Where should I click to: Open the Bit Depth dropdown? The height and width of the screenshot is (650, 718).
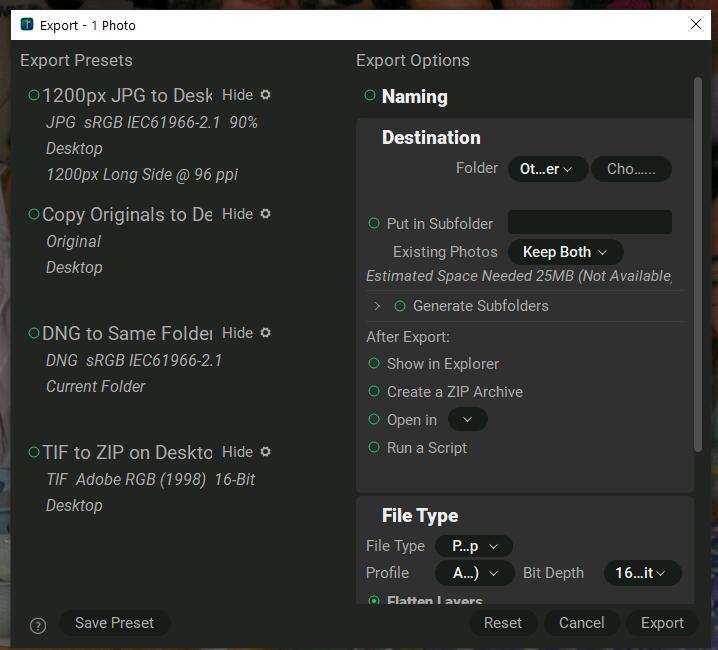coord(641,573)
